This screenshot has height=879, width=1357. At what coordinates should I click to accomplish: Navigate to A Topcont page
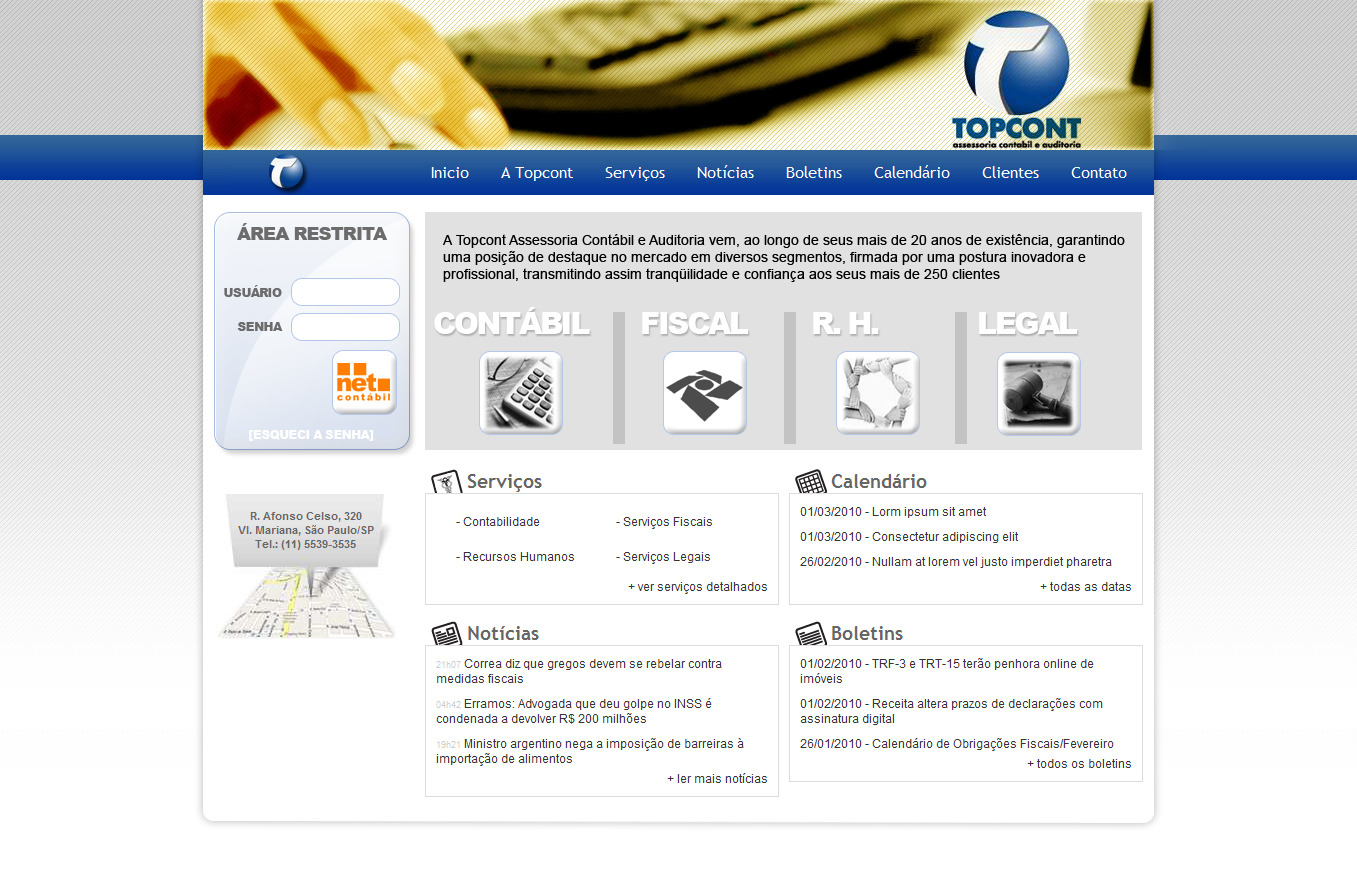click(x=537, y=173)
